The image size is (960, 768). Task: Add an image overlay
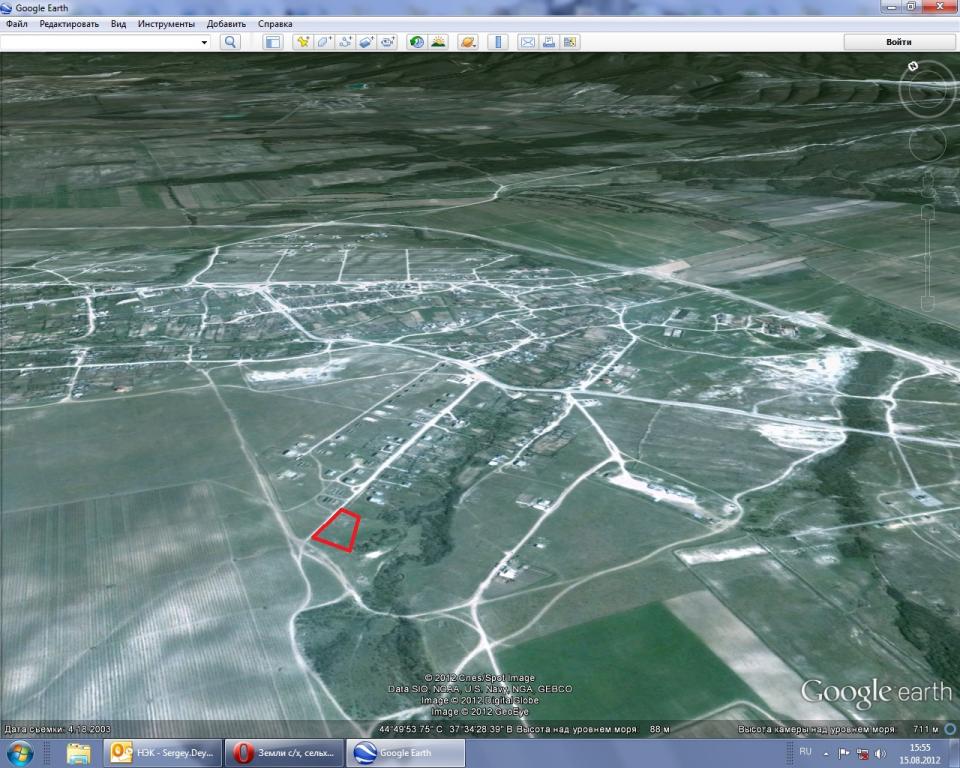pyautogui.click(x=366, y=42)
